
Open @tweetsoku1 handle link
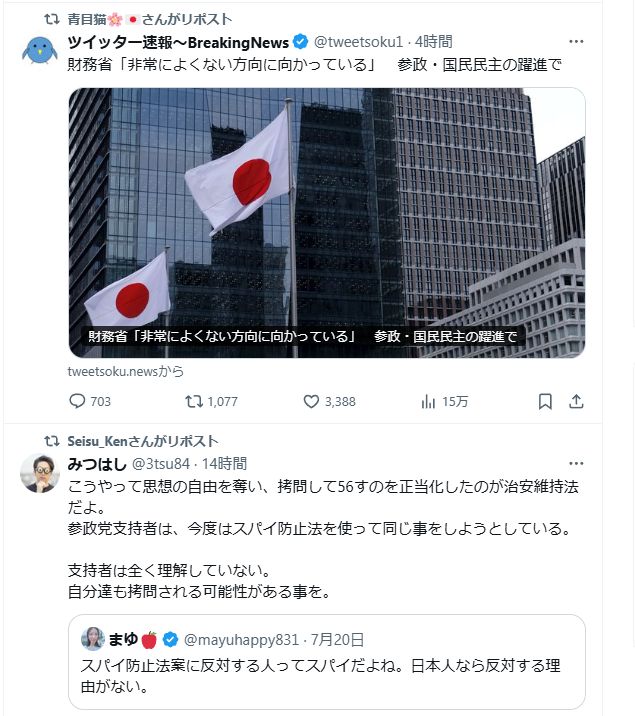(x=358, y=42)
